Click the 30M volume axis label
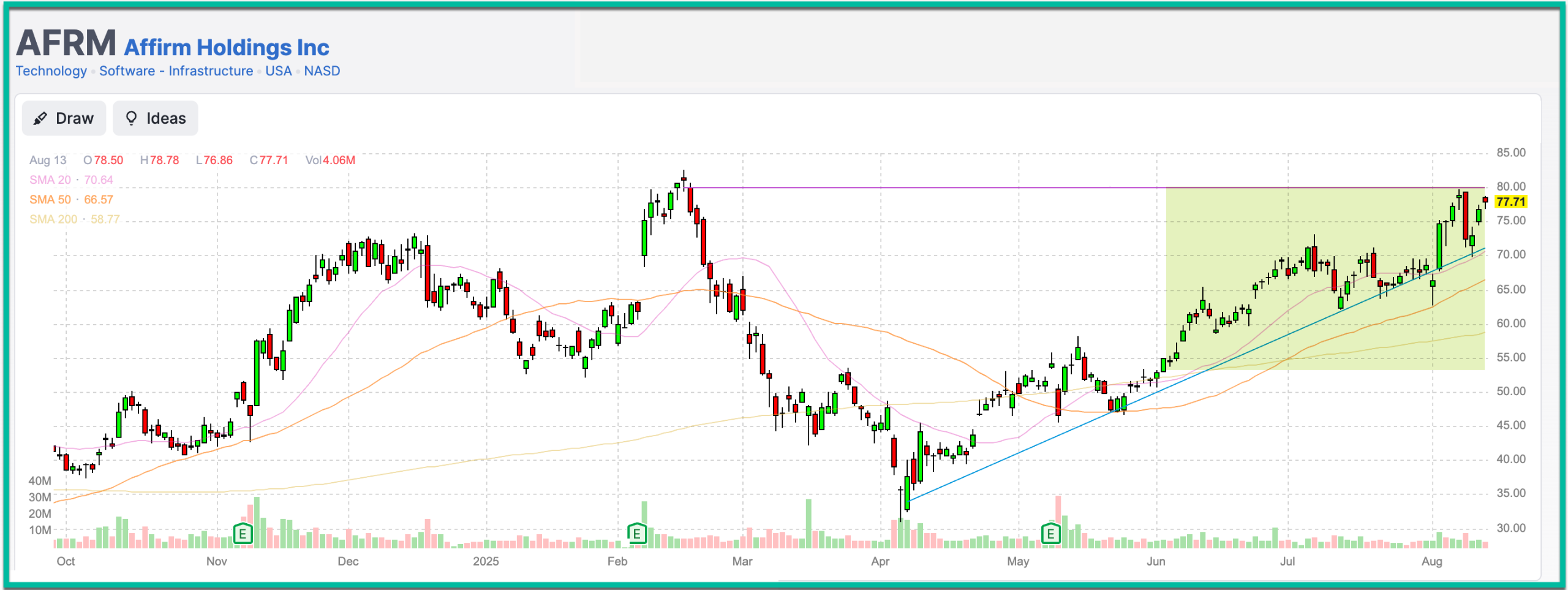Viewport: 1568px width, 590px height. (40, 497)
